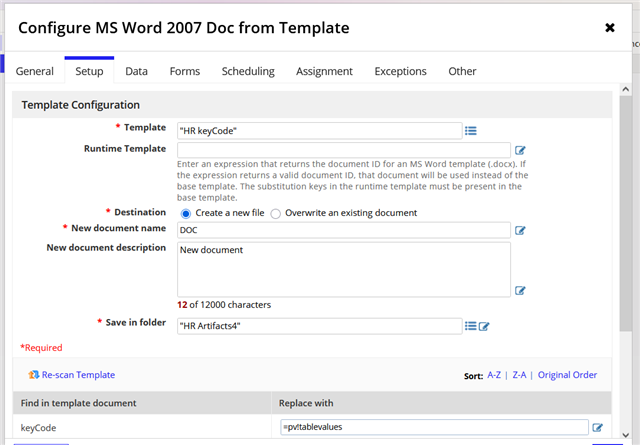
Task: Sort substitution keys Z-A
Action: (x=519, y=375)
